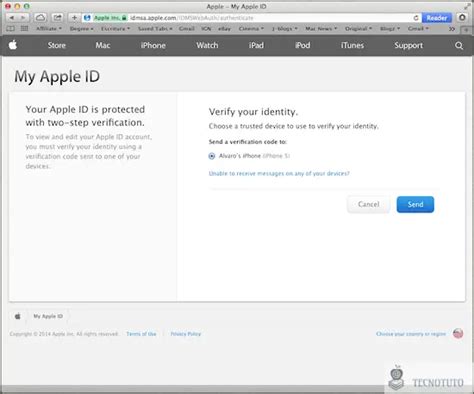Click 'Choose your country or region' link
474x394 pixels.
411,334
